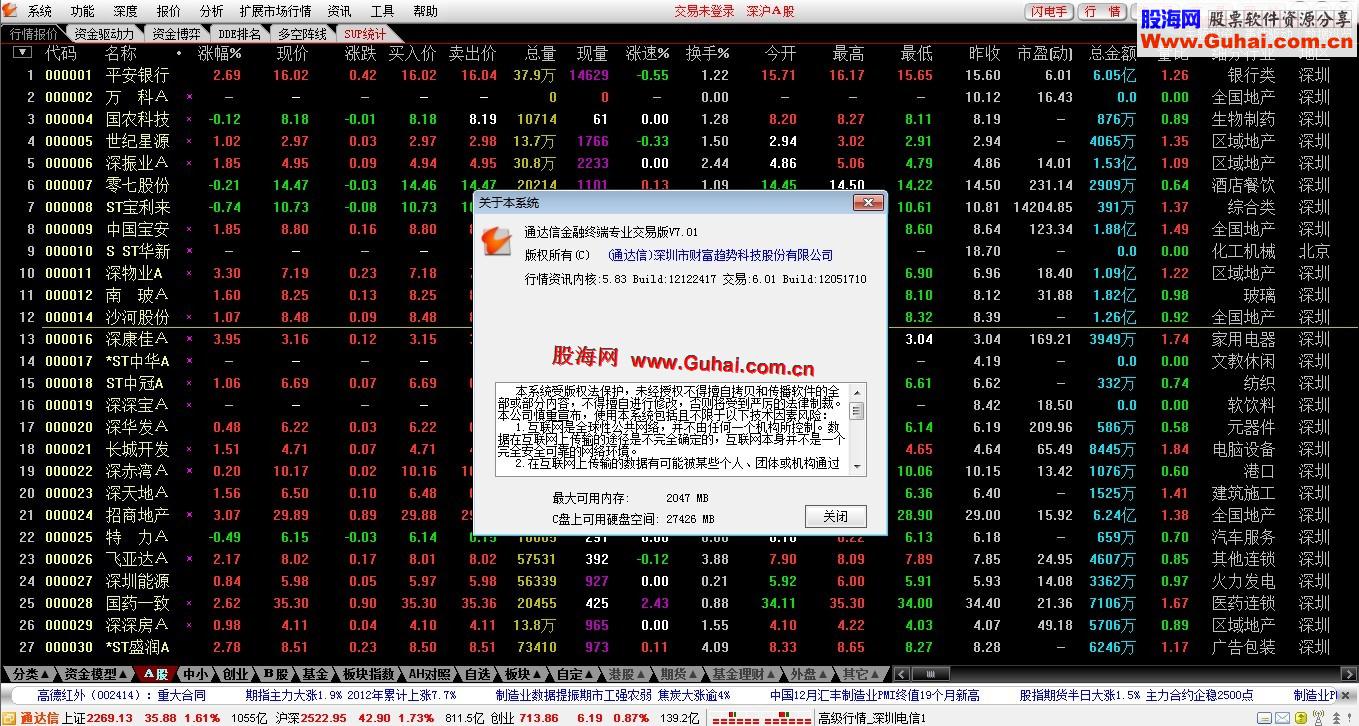Image resolution: width=1359 pixels, height=726 pixels.
Task: Switch to the 多空阵线 tab
Action: pos(302,33)
